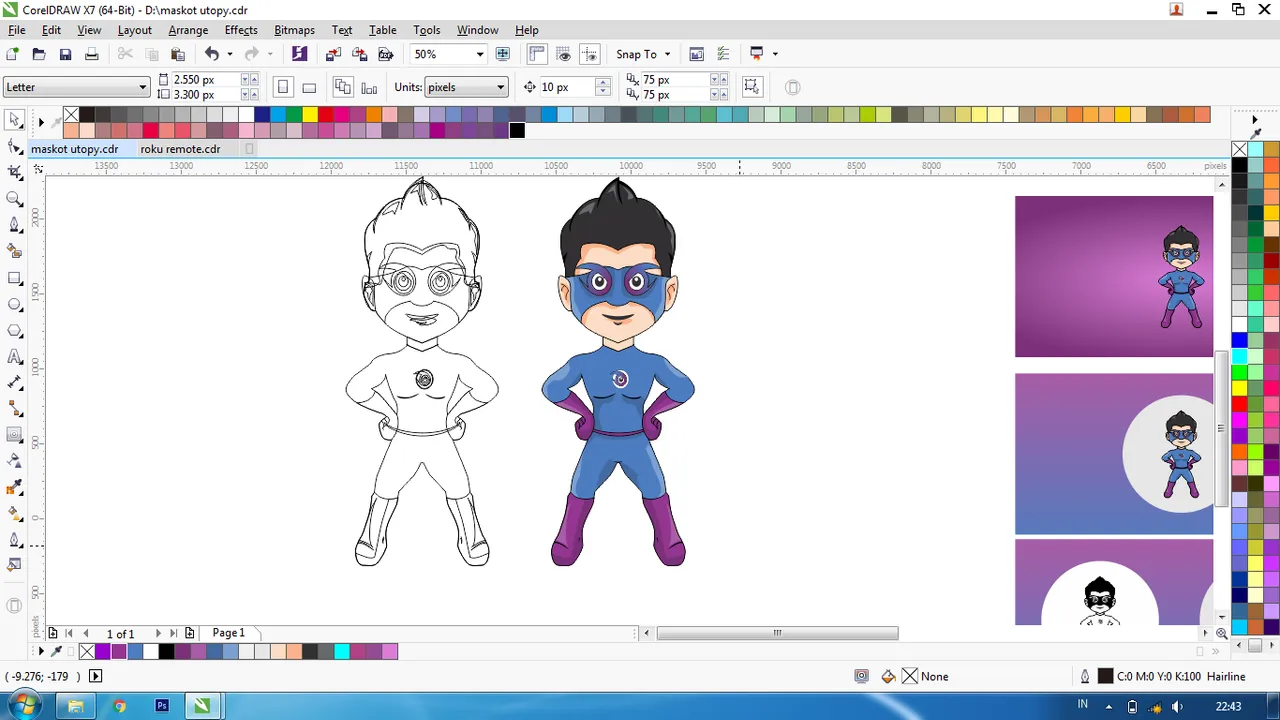The height and width of the screenshot is (720, 1280).
Task: Open the Bitmaps menu
Action: pyautogui.click(x=294, y=30)
